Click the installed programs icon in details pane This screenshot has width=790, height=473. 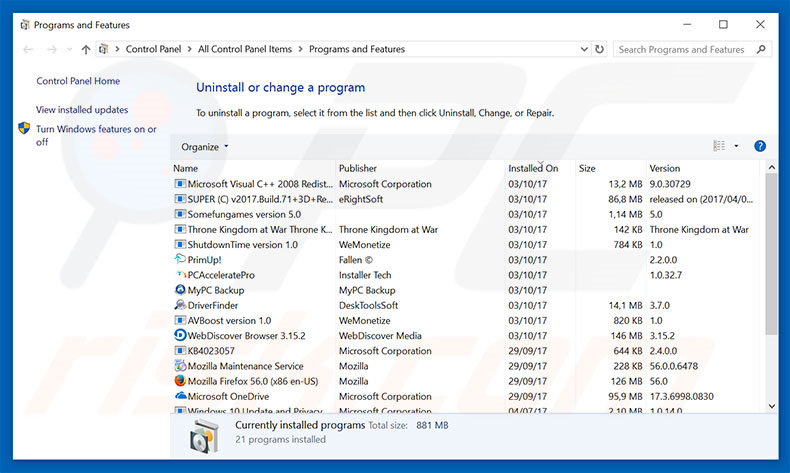pyautogui.click(x=205, y=436)
